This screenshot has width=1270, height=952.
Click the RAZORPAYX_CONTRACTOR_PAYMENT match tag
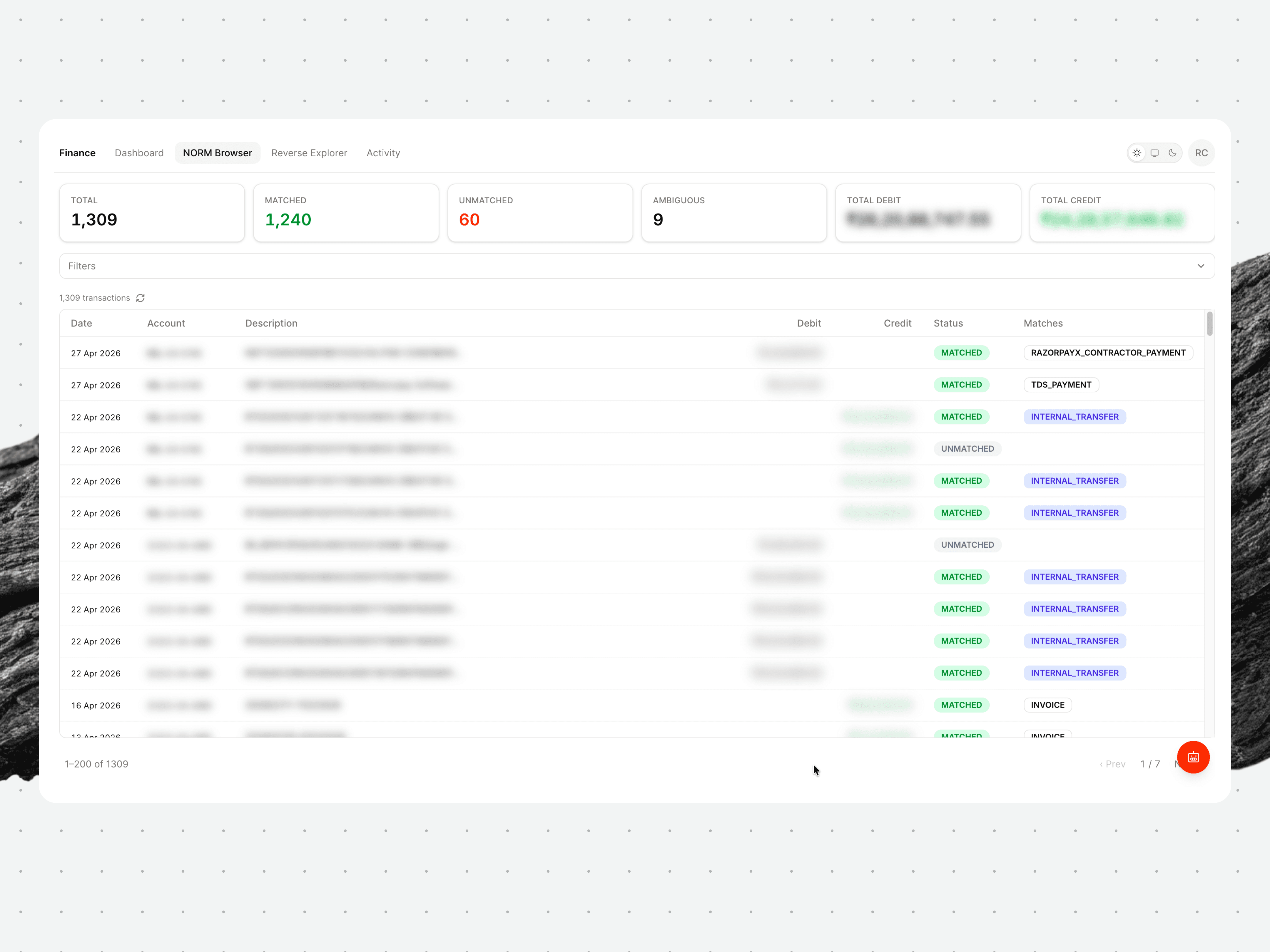tap(1108, 353)
